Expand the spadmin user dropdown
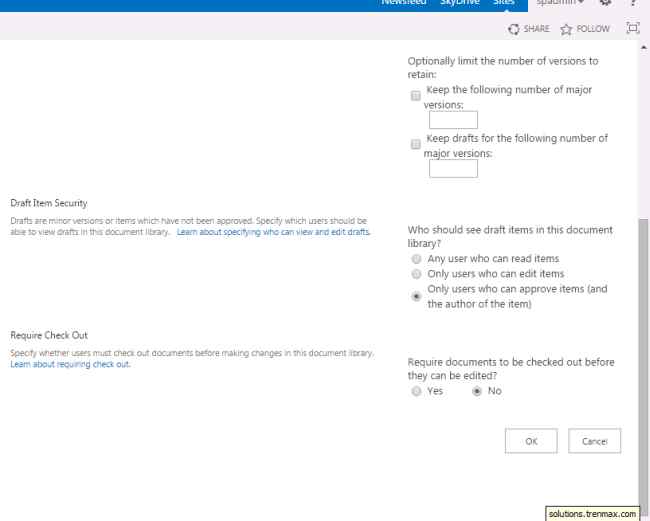The width and height of the screenshot is (650, 521). 560,2
